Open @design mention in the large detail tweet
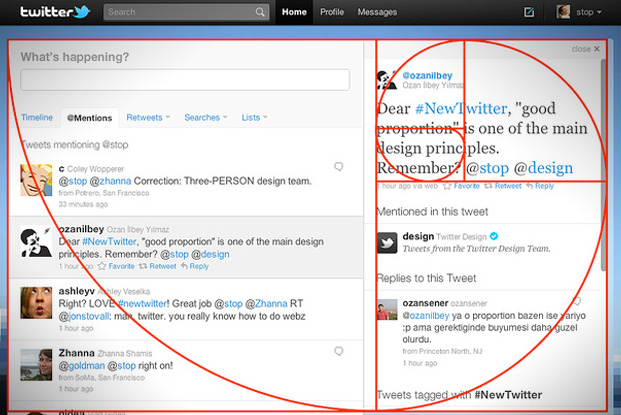Screen dimensions: 621x415 tap(543, 168)
